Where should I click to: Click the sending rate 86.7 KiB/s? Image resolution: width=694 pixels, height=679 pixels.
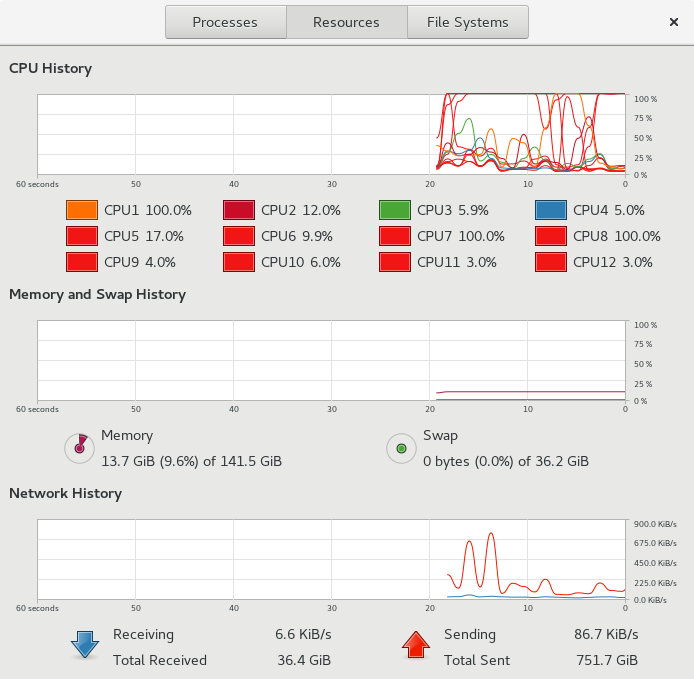point(606,634)
